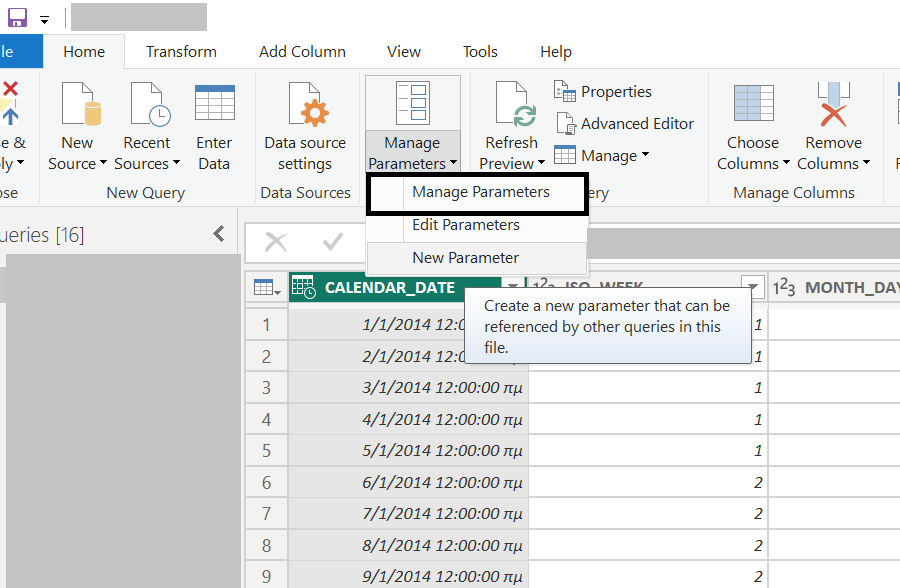This screenshot has height=588, width=900.
Task: Switch to the Home tab
Action: 84,52
